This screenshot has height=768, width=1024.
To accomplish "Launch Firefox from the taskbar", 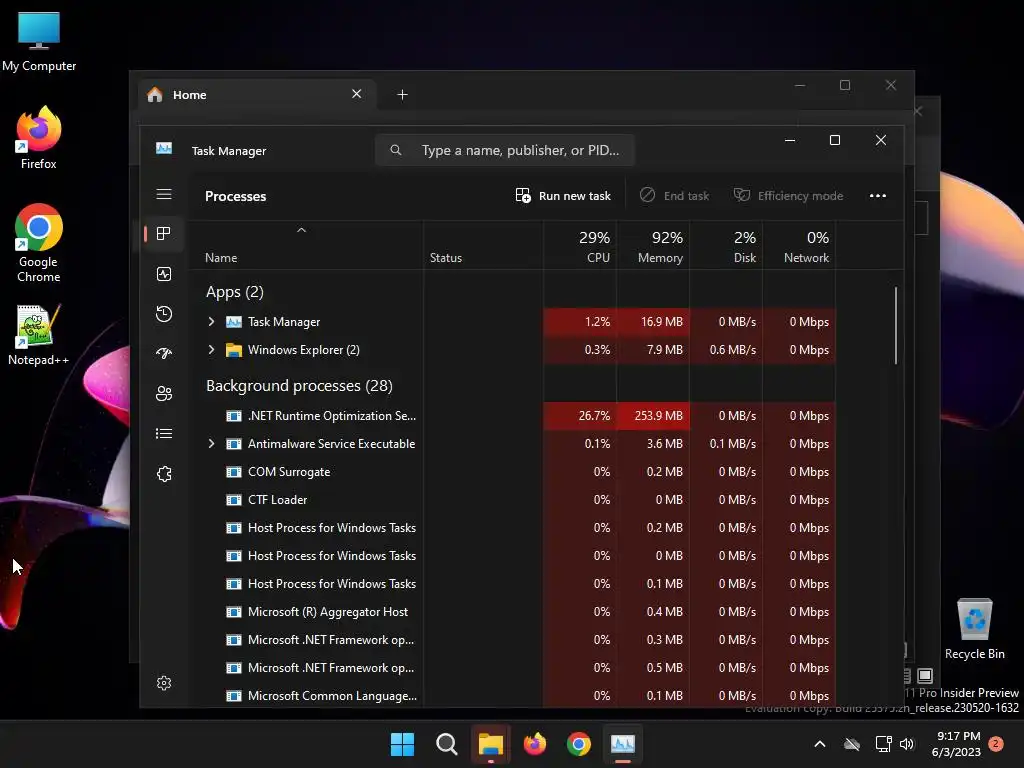I will (x=535, y=744).
